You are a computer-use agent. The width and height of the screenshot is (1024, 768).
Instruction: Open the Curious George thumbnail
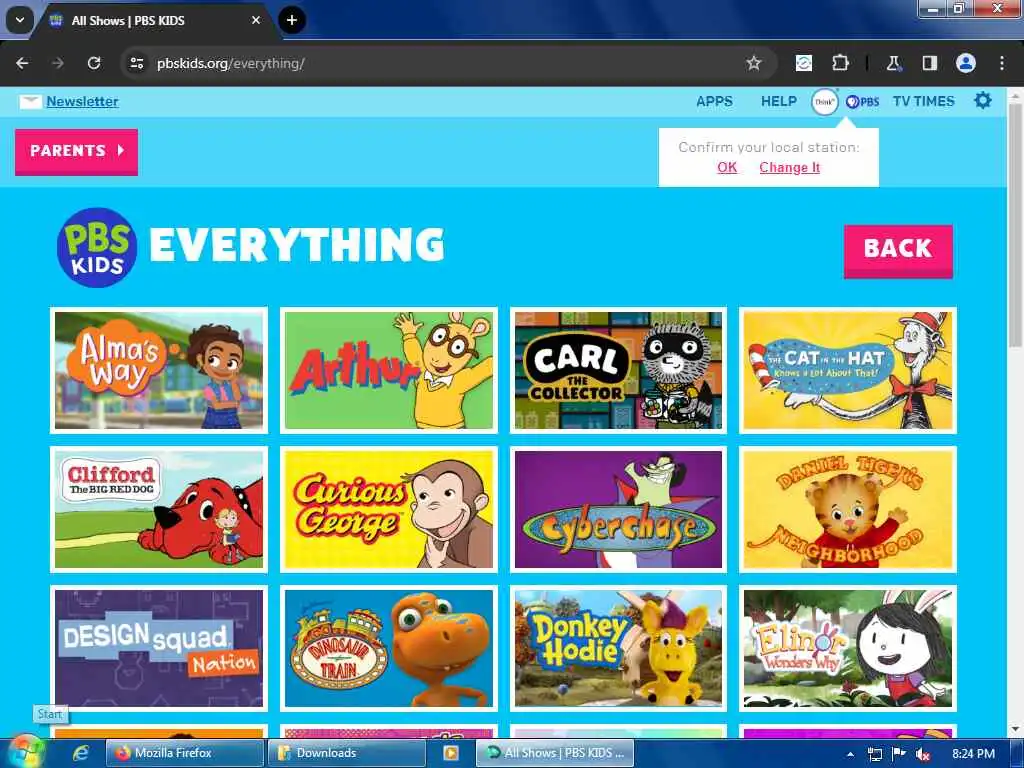click(x=389, y=509)
